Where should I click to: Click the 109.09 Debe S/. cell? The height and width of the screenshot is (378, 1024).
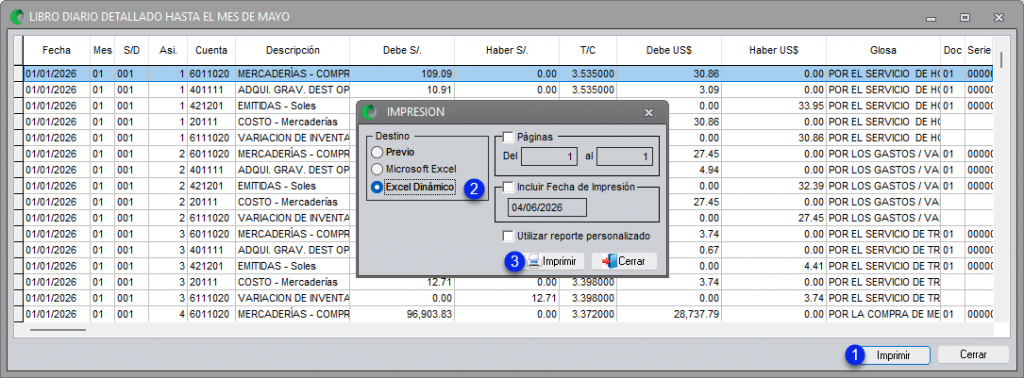coord(402,74)
